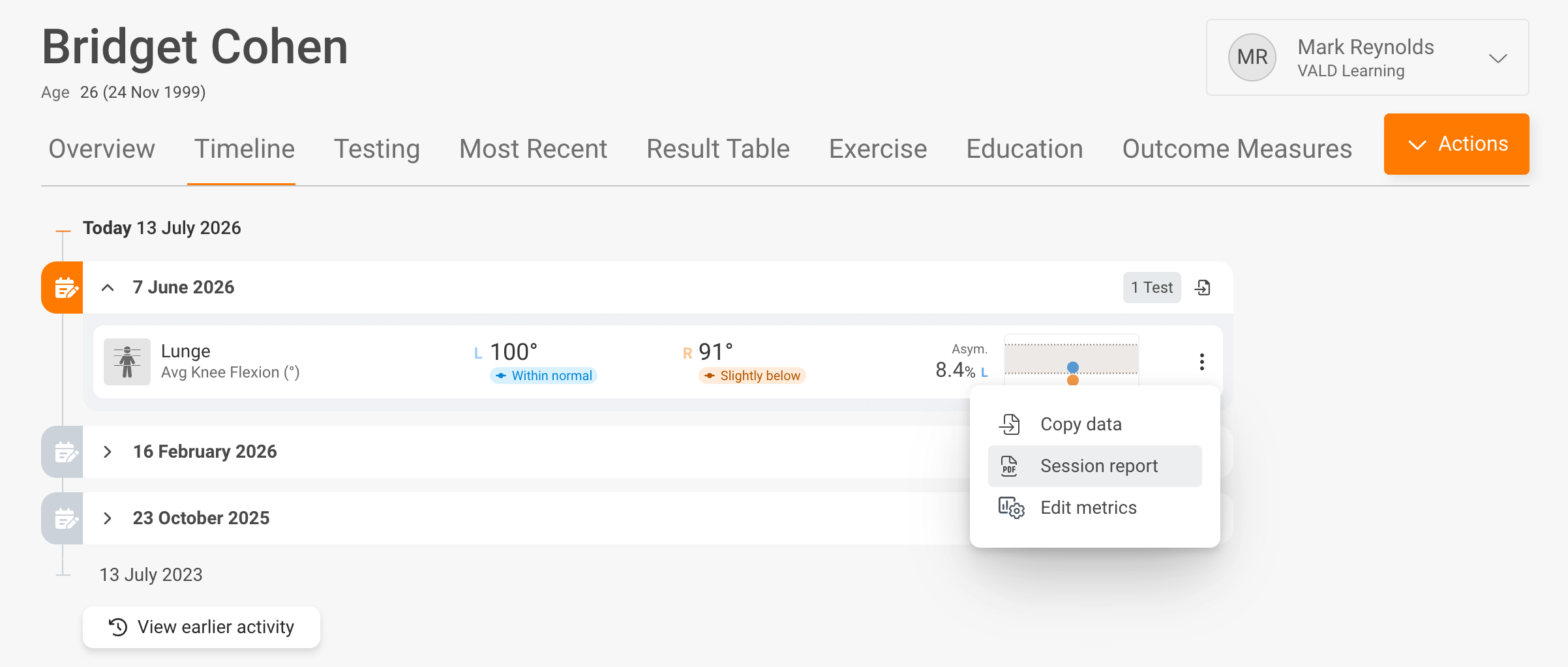Click the MR user avatar

1252,57
